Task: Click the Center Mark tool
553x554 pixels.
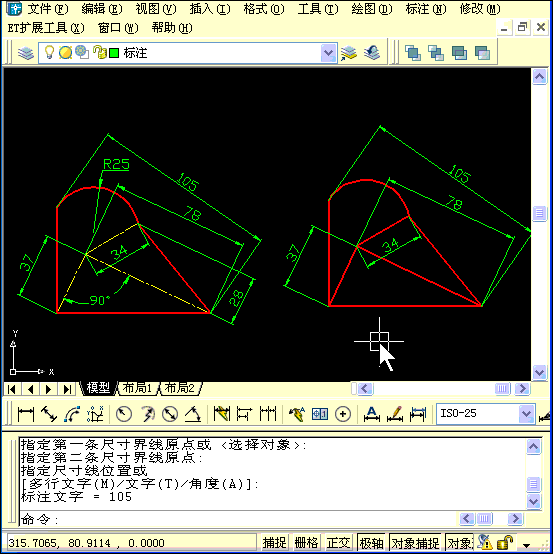Action: pos(343,414)
